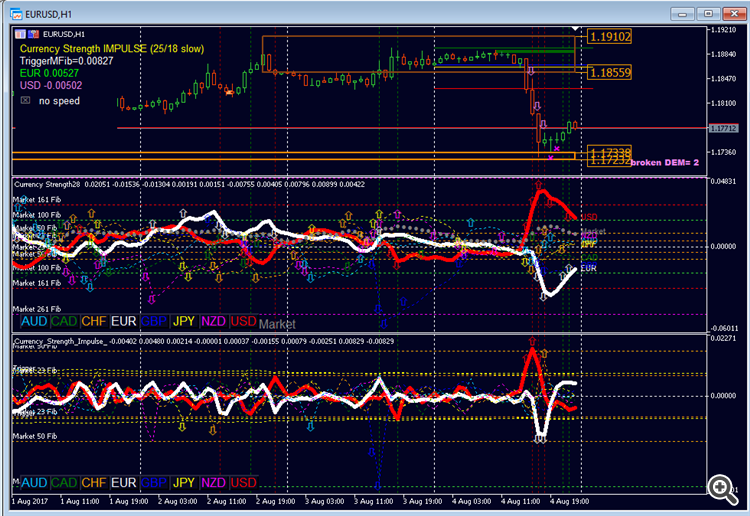Toggle CAD in the Currency Strength28 panel

pyautogui.click(x=64, y=321)
